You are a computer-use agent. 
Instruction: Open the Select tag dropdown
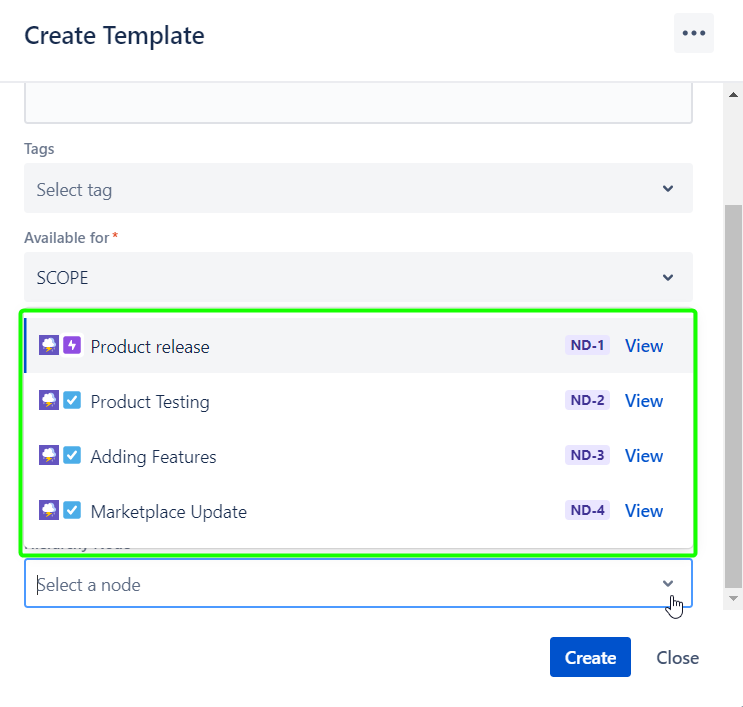(358, 189)
